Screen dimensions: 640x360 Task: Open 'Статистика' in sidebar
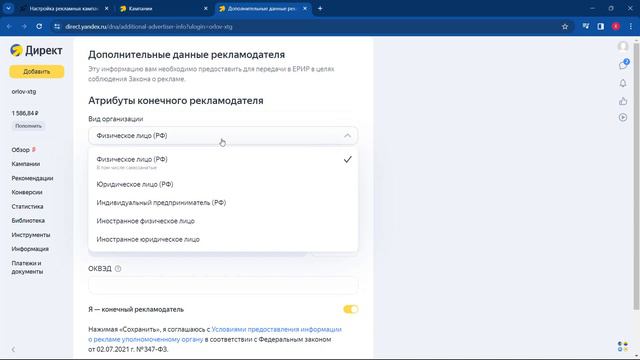[27, 206]
